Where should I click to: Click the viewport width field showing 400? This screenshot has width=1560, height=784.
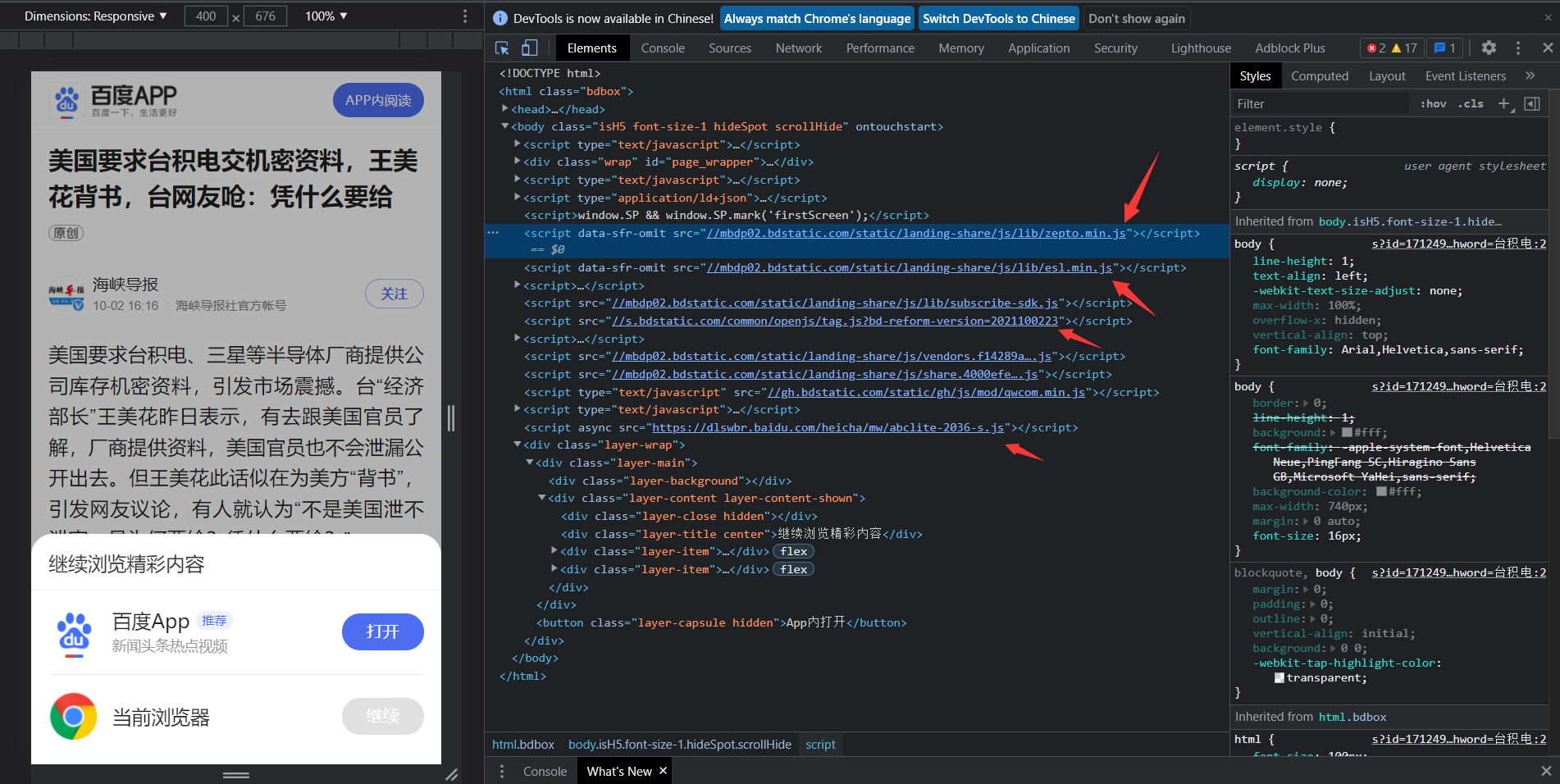207,16
